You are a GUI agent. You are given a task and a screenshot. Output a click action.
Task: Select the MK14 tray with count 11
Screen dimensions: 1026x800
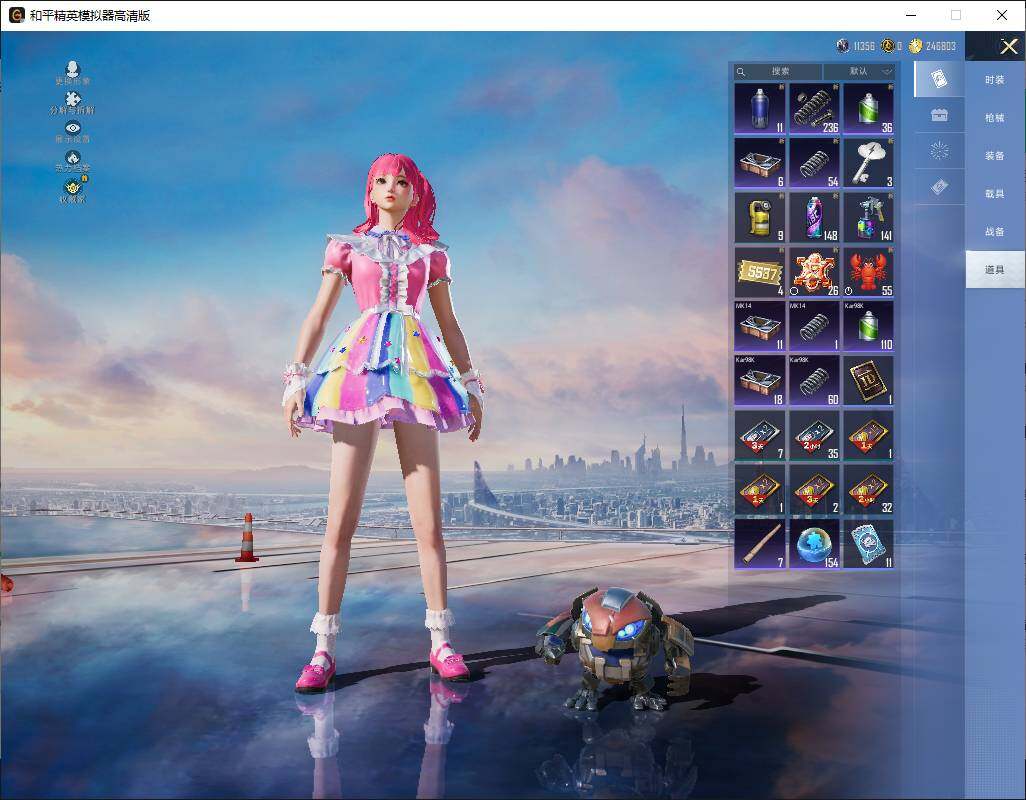760,326
